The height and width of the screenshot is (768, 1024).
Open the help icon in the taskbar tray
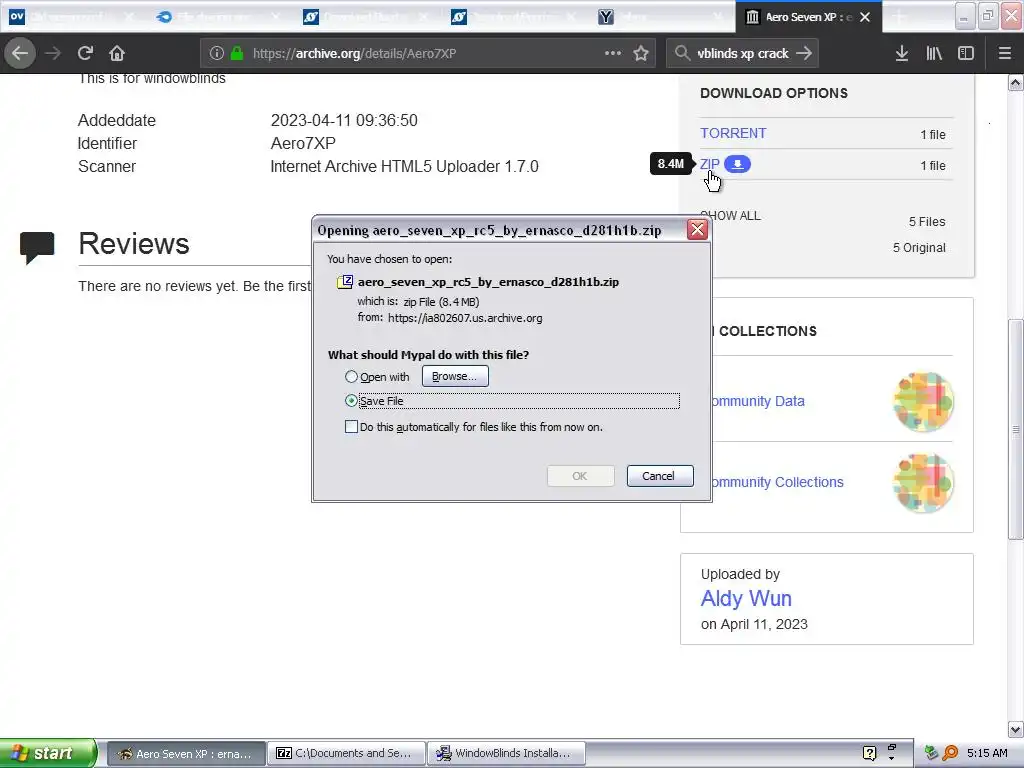tap(869, 753)
